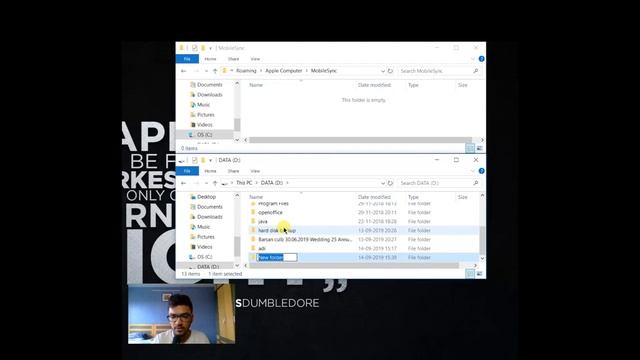Go up one level in DATA (D:) window
640x360 pixels.
pyautogui.click(x=215, y=183)
